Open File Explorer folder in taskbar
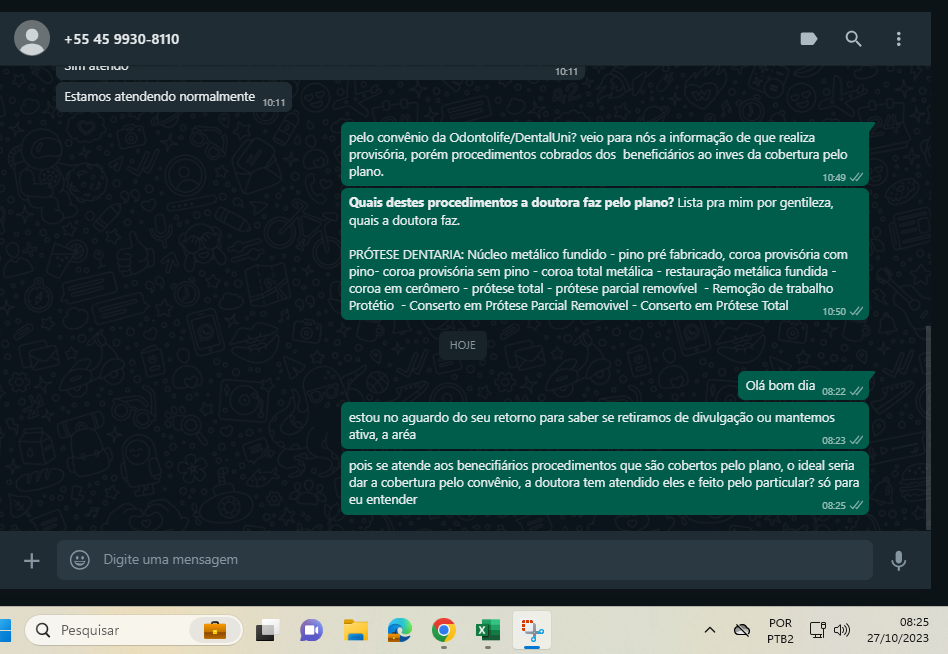The width and height of the screenshot is (948, 654). click(355, 630)
